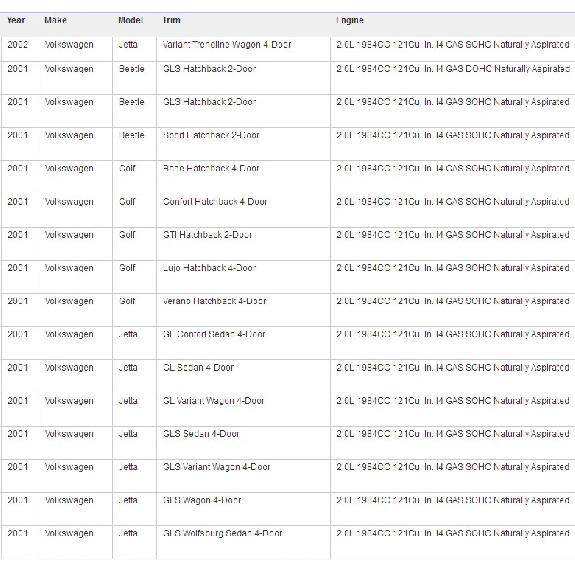Click the Sport Hatchback 2-Door trim cell
This screenshot has height=575, width=575.
pos(211,135)
